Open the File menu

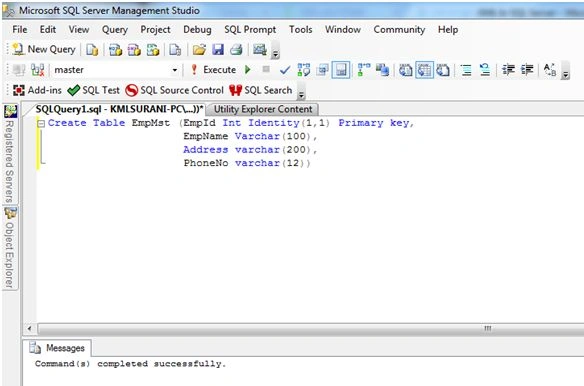(20, 29)
